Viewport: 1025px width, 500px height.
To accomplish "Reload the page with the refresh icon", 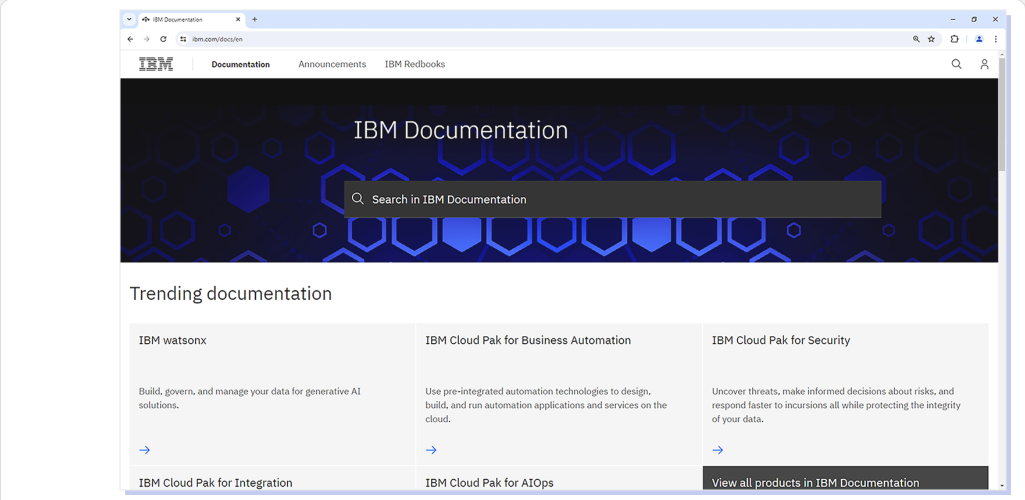I will (163, 39).
